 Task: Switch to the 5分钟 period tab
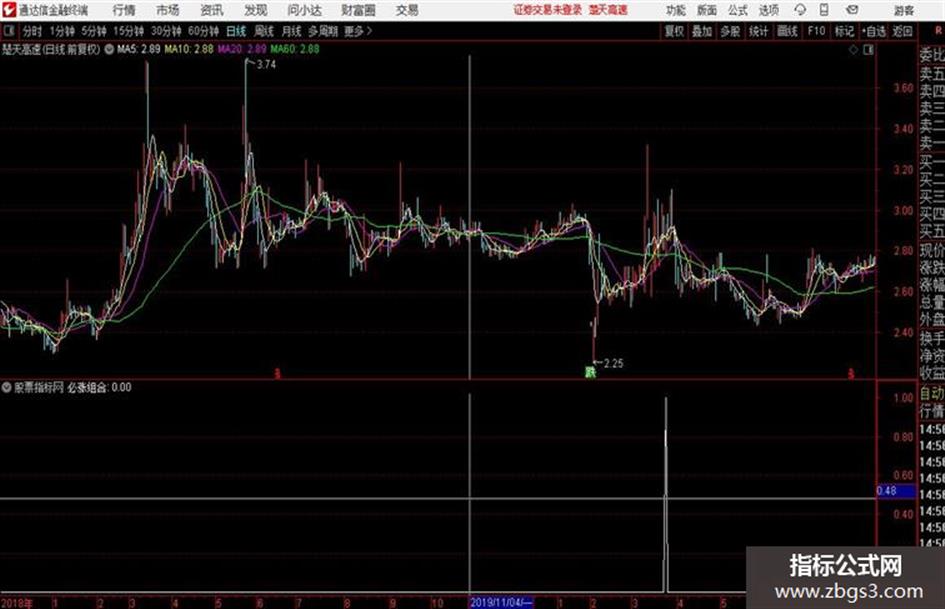tap(93, 31)
